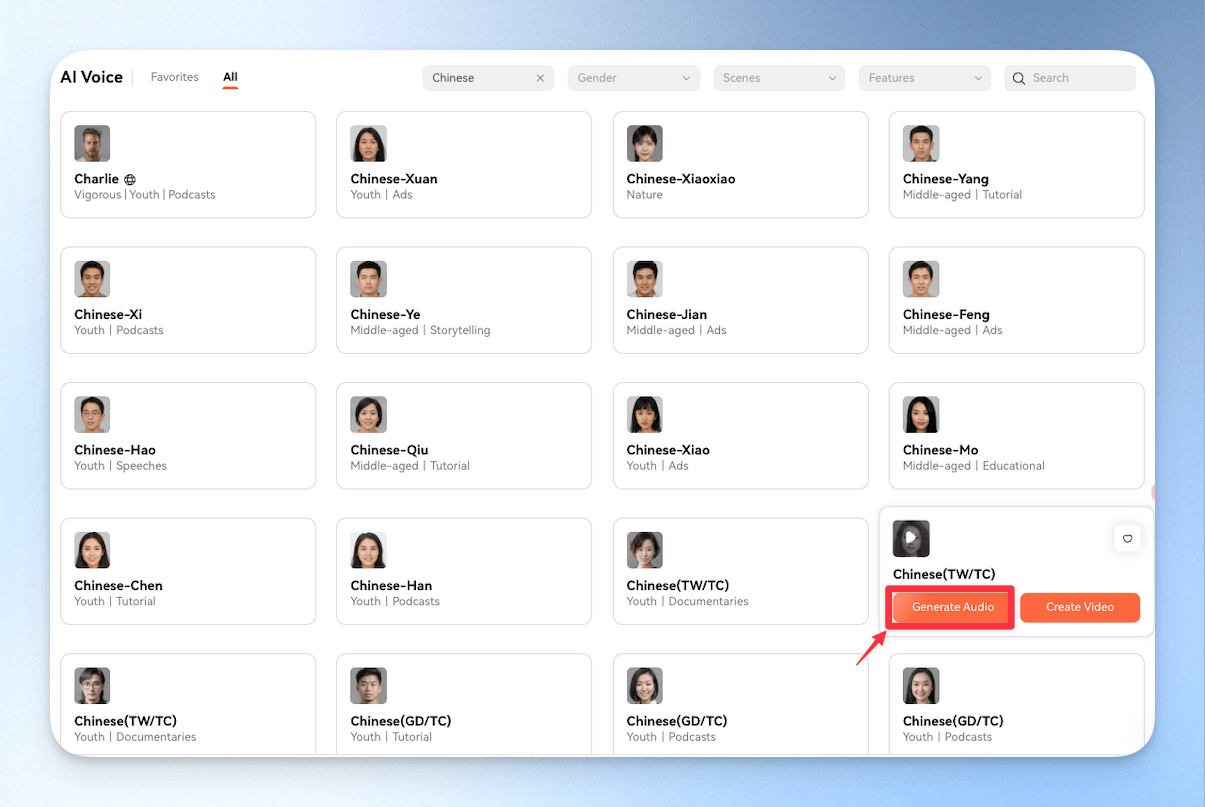Select the Chinese-Xiaoxiao avatar
Image resolution: width=1205 pixels, height=807 pixels.
(645, 144)
